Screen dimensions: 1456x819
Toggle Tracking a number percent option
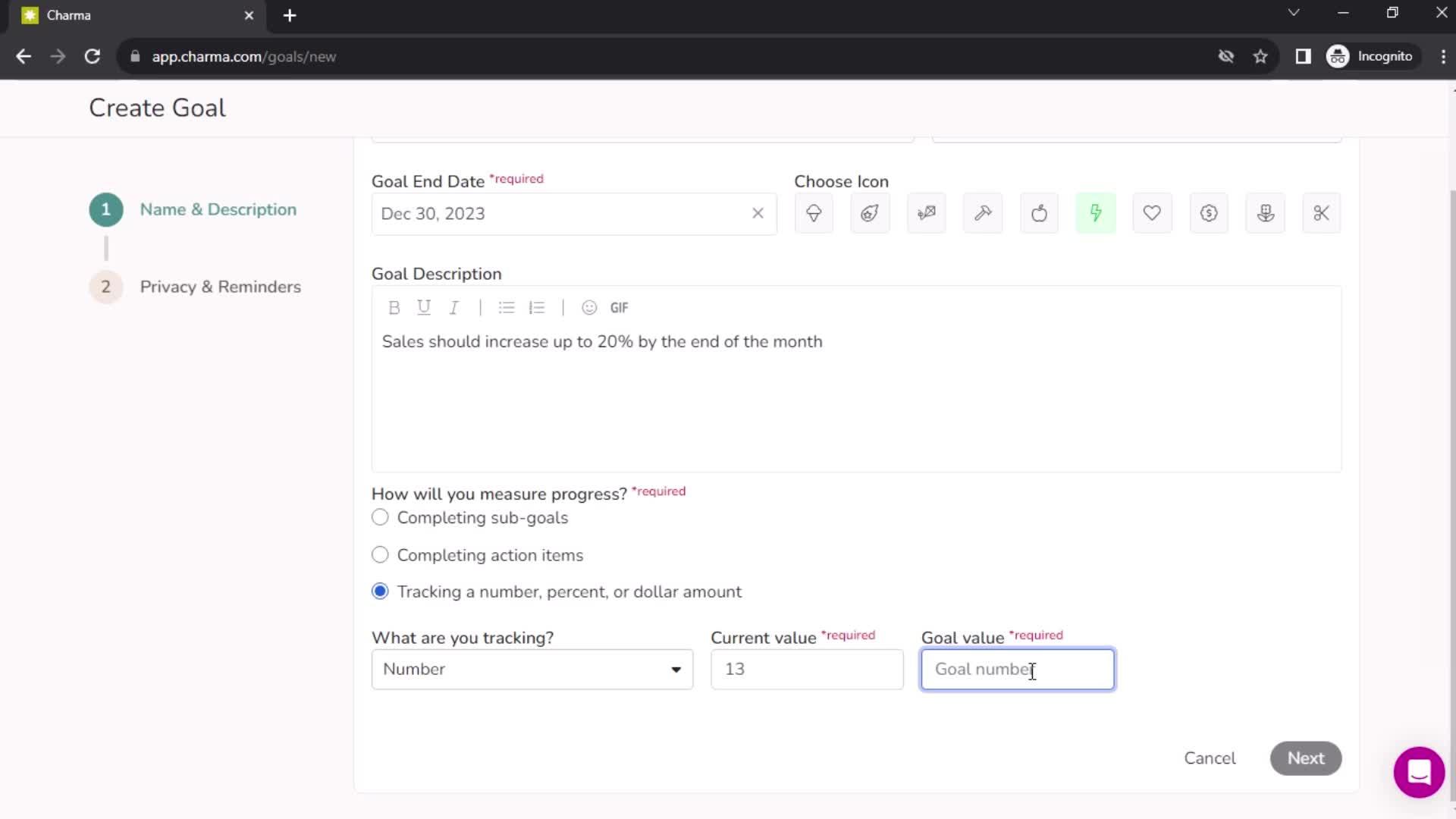[x=380, y=591]
